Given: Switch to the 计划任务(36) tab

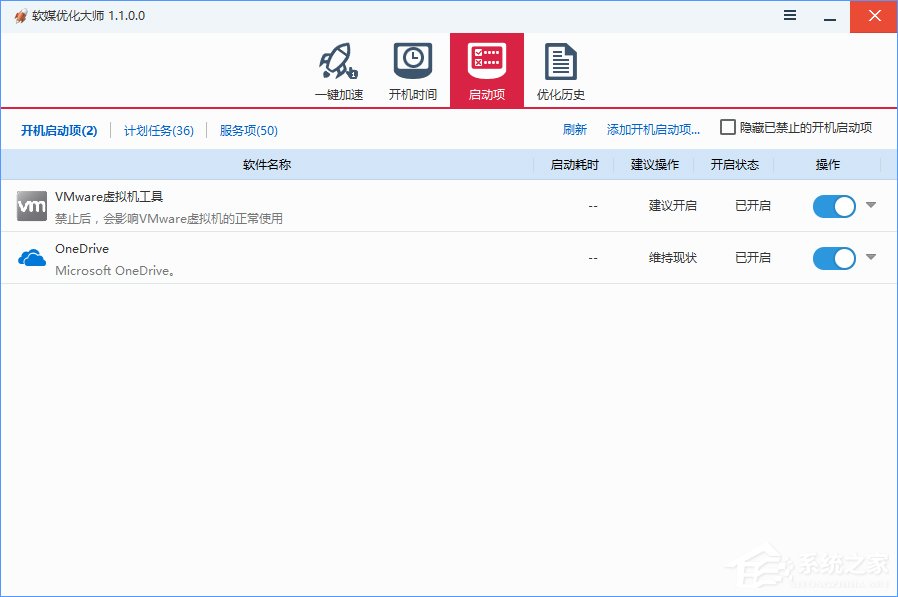Looking at the screenshot, I should (x=158, y=130).
